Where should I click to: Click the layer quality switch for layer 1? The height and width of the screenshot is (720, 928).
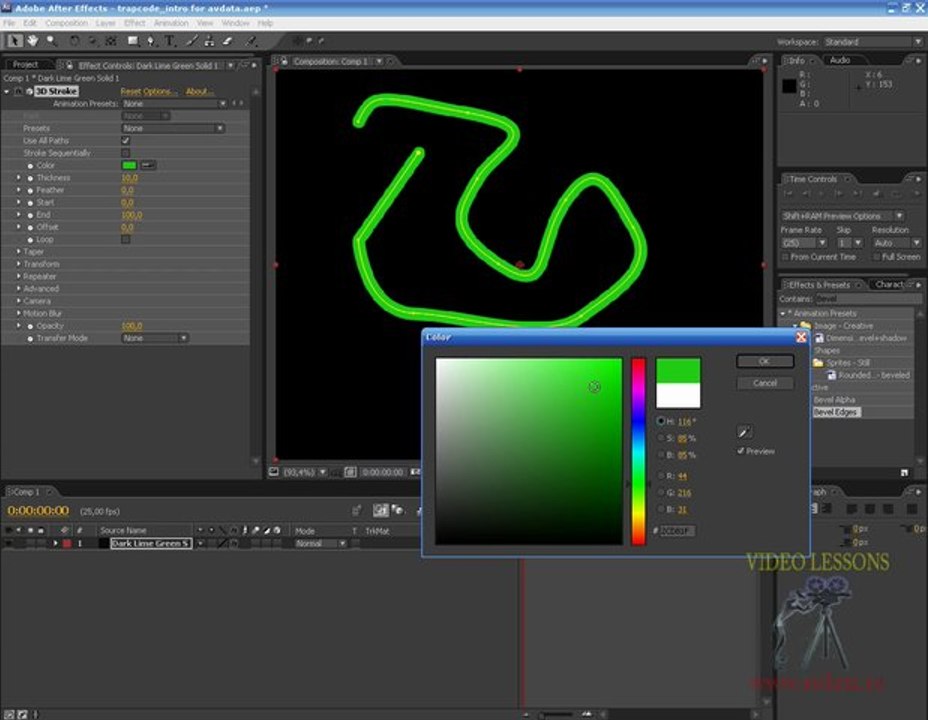point(223,543)
